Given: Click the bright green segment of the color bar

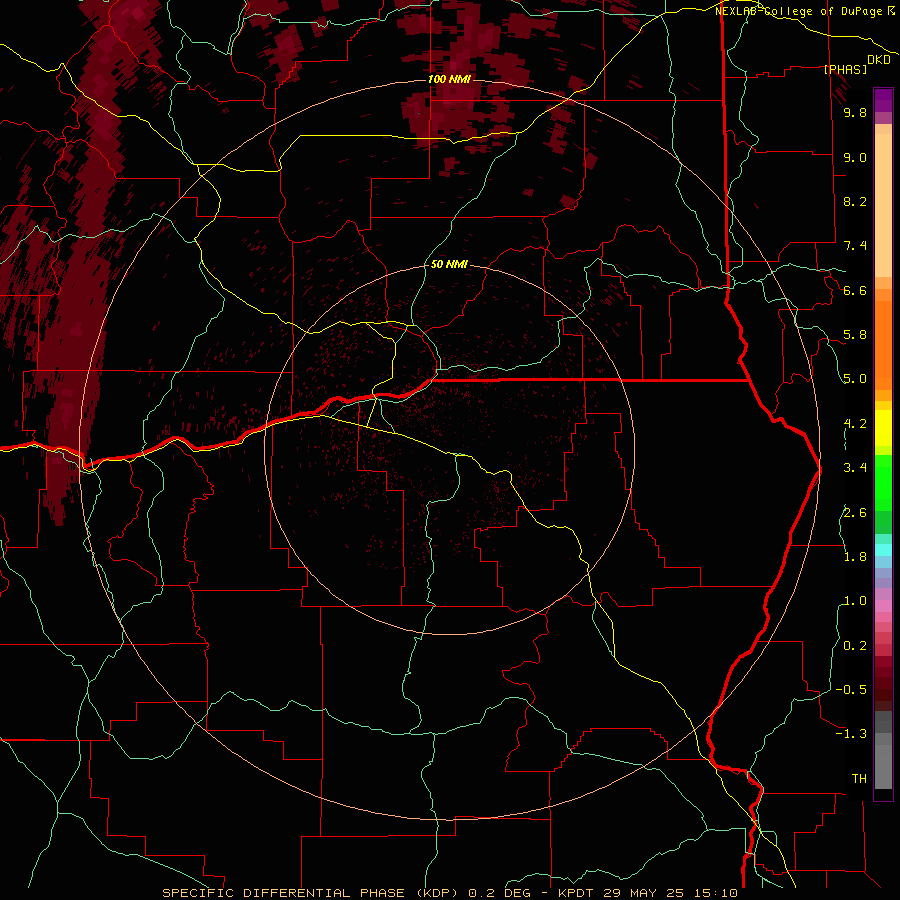Looking at the screenshot, I should [883, 482].
